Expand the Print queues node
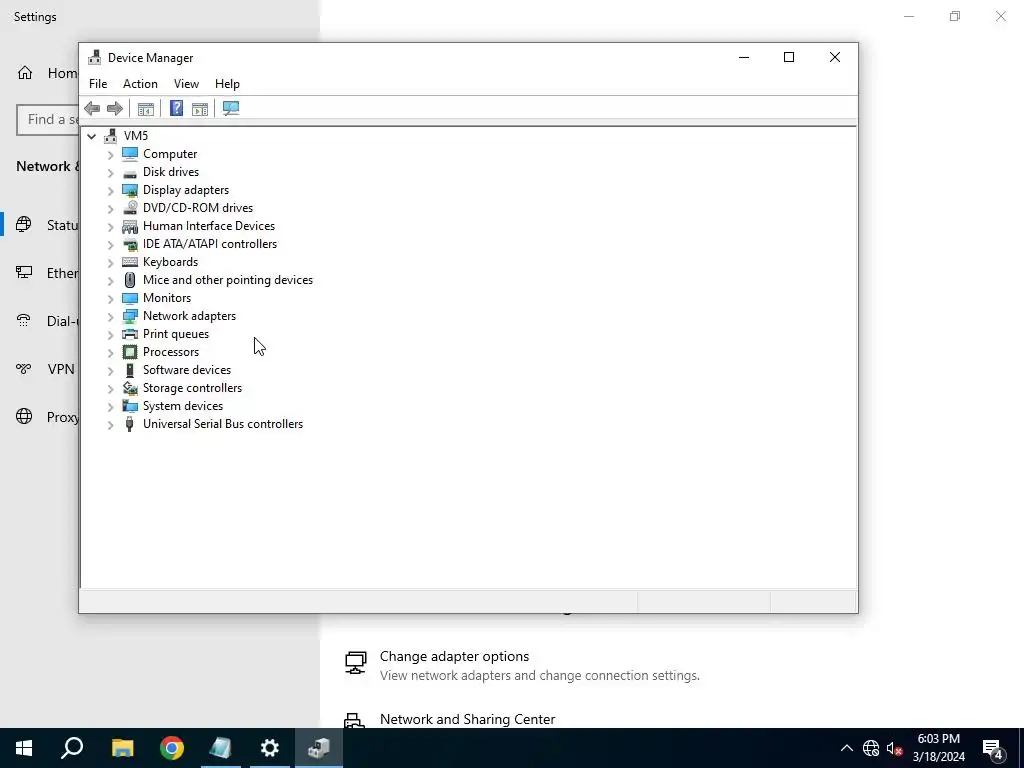1024x768 pixels. (x=110, y=334)
